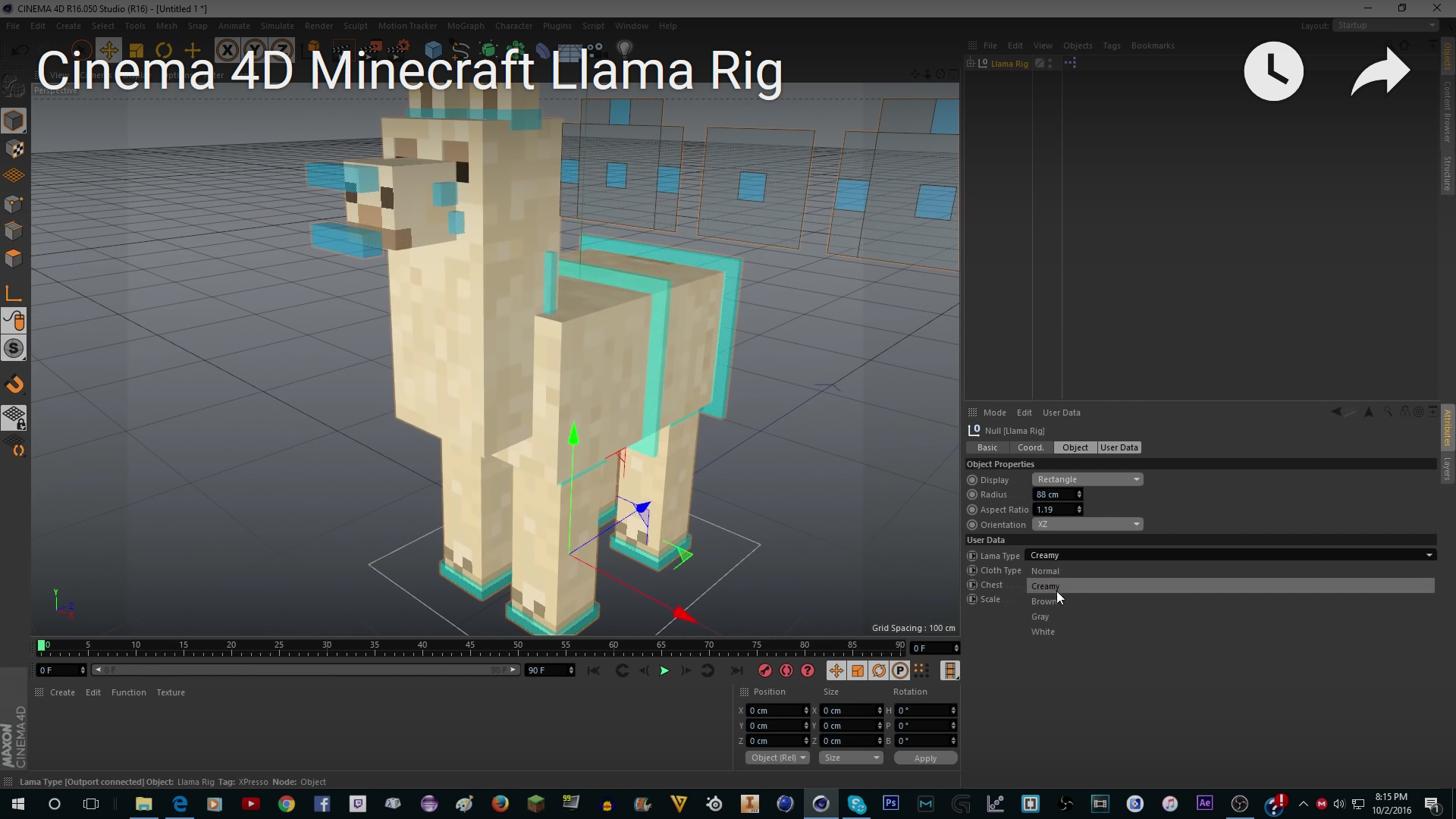Toggle the red Autokeying icon

pos(786,670)
